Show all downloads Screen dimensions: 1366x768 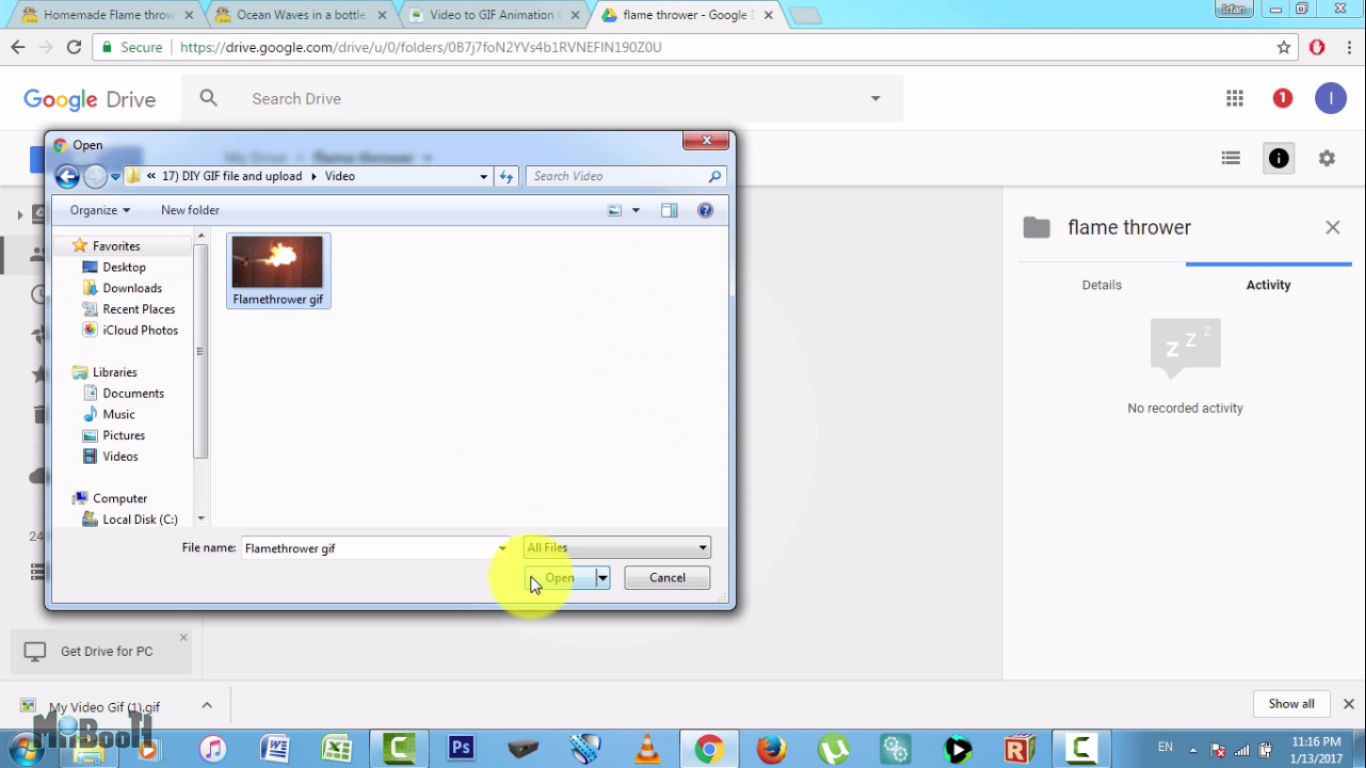point(1291,704)
